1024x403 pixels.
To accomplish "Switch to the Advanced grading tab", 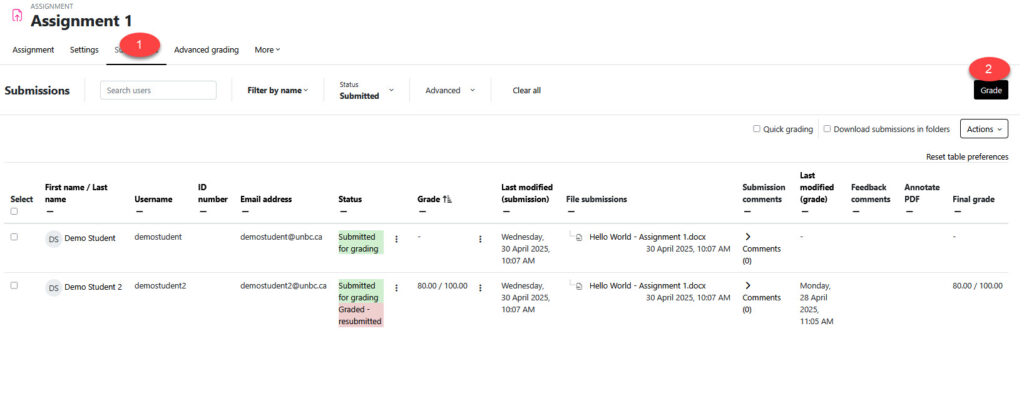I will coord(206,50).
